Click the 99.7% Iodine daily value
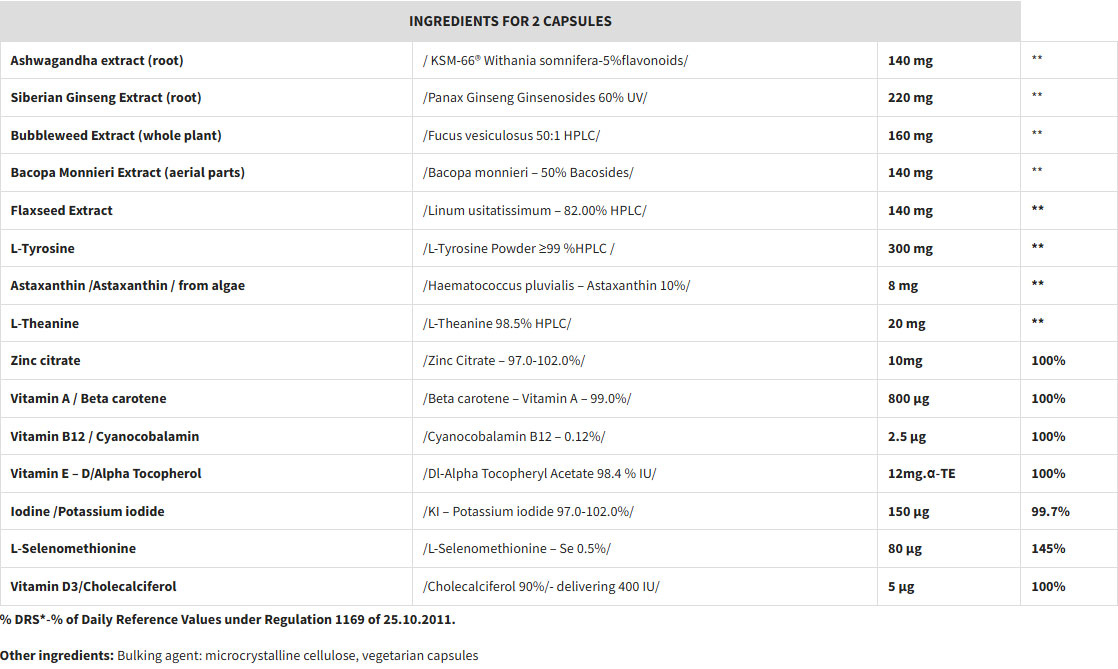This screenshot has height=669, width=1118. coord(1050,511)
